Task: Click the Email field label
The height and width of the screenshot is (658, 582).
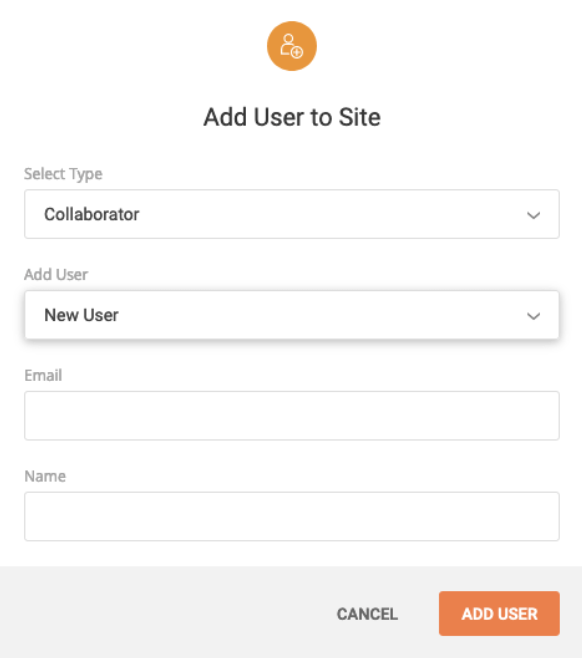Action: 43,375
